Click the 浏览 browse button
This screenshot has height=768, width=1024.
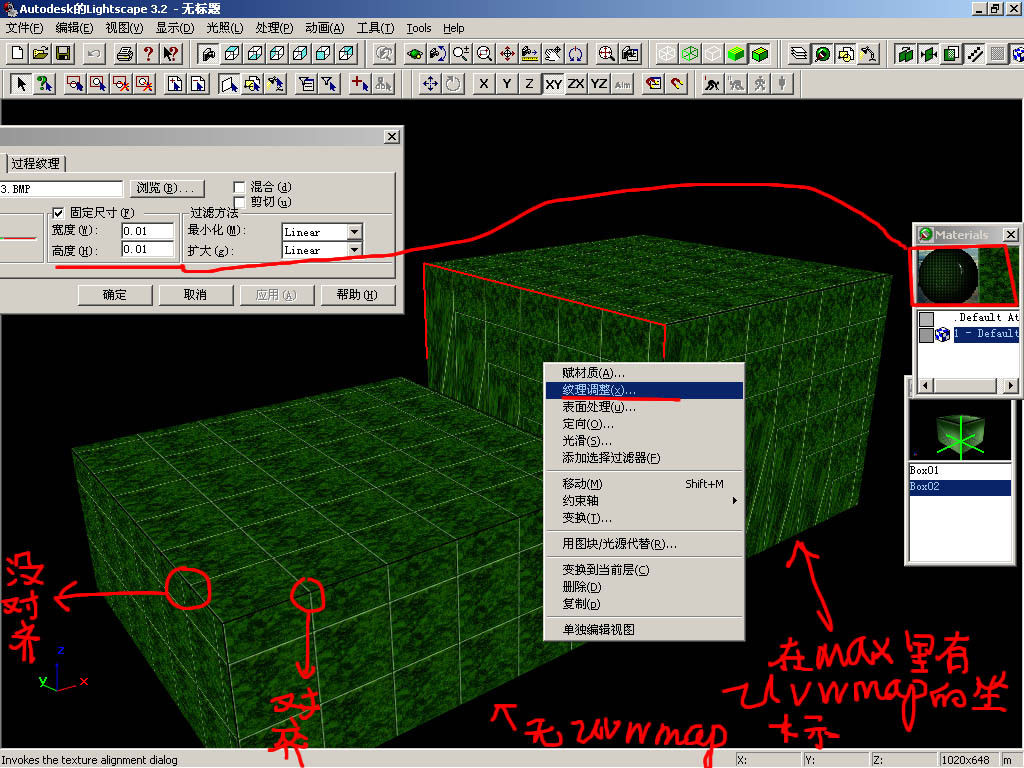tap(167, 188)
